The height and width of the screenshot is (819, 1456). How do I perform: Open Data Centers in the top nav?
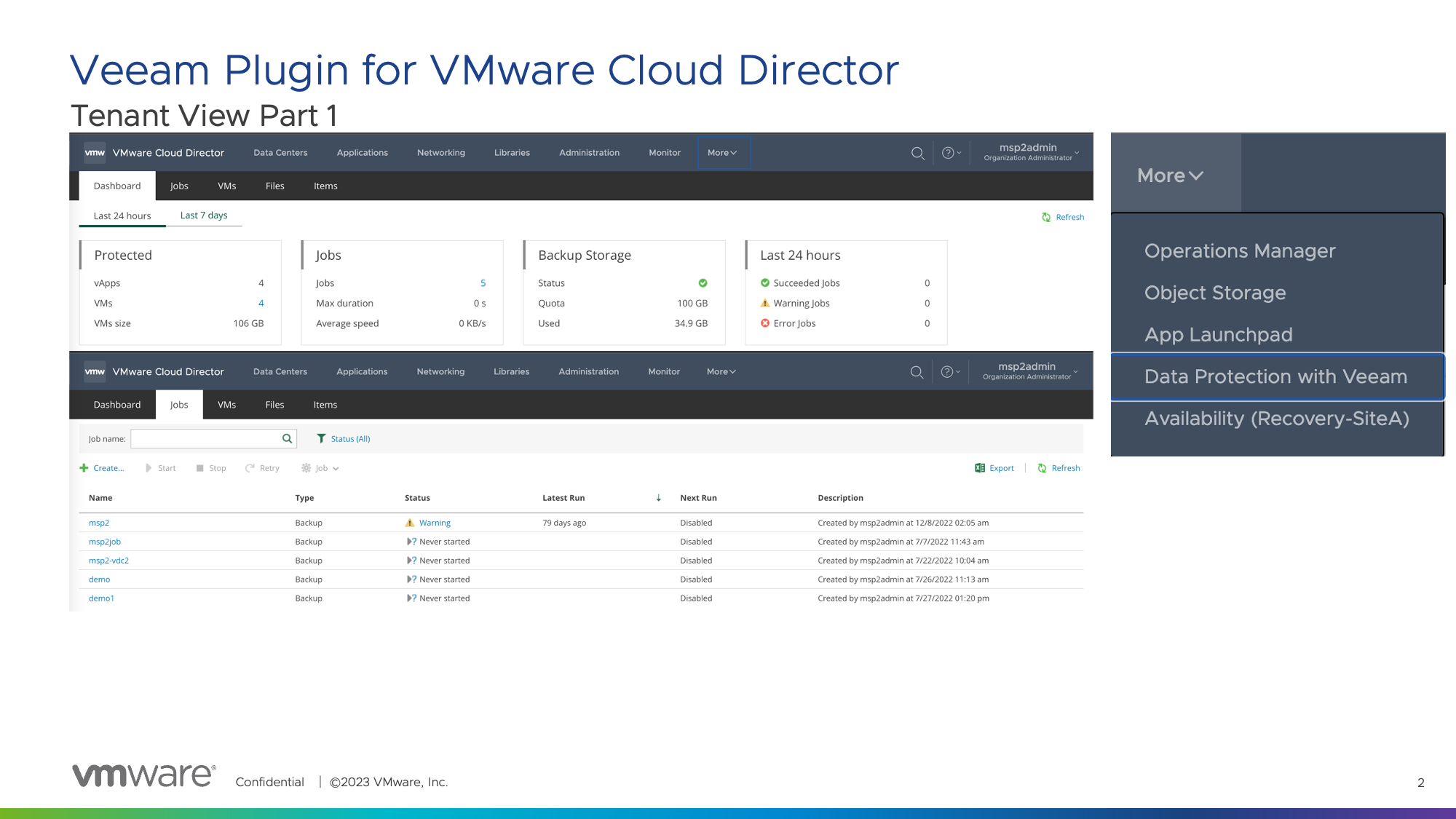point(280,153)
